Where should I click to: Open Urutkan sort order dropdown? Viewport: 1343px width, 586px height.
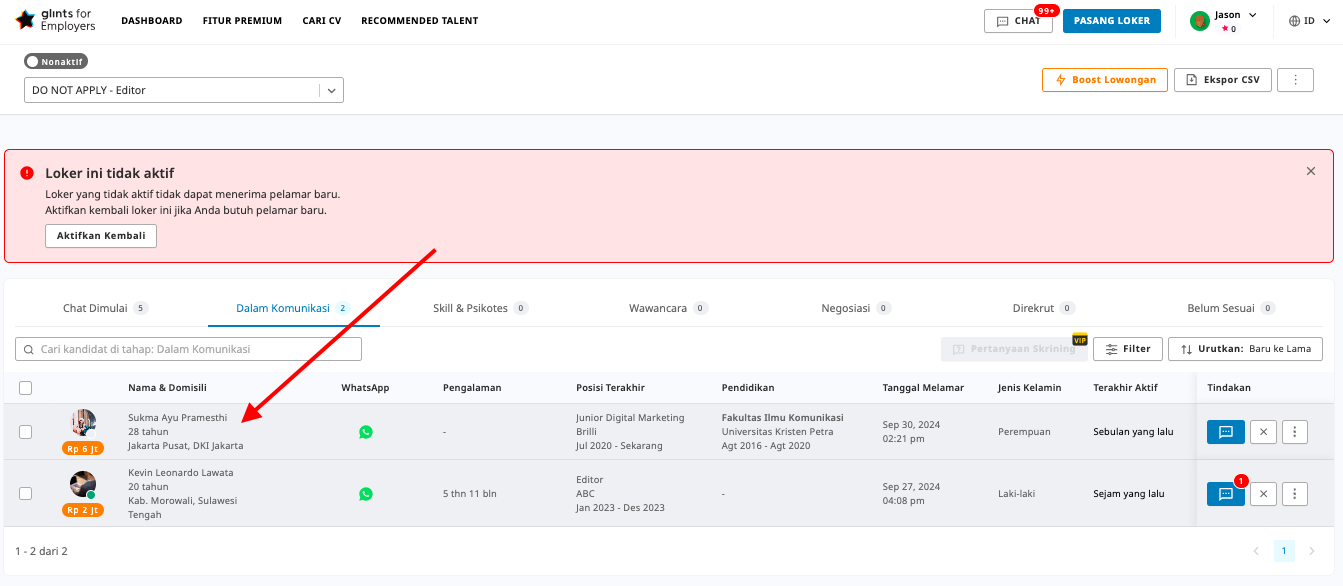point(1245,349)
